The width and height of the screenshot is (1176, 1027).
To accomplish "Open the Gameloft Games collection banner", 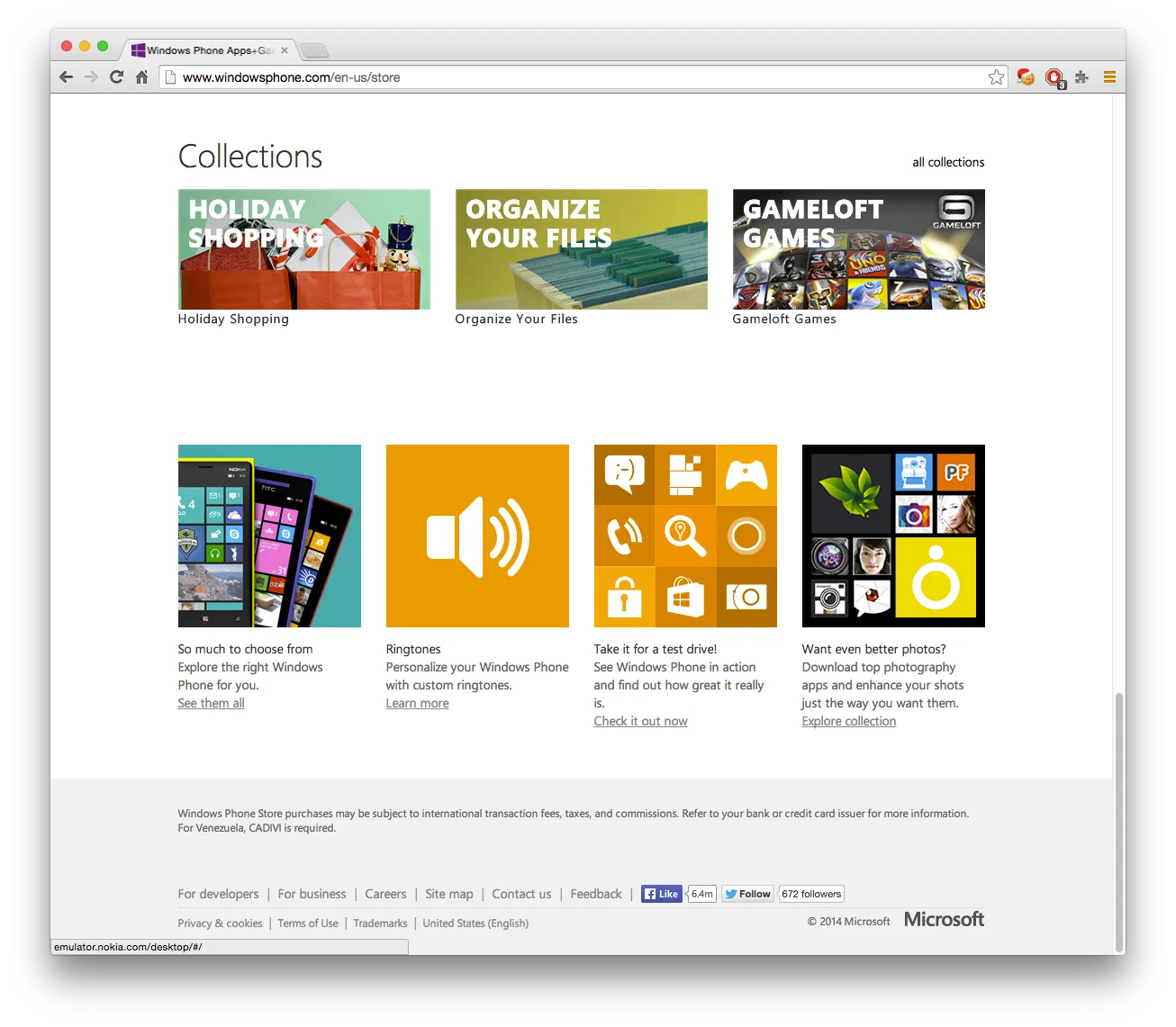I will (x=859, y=249).
